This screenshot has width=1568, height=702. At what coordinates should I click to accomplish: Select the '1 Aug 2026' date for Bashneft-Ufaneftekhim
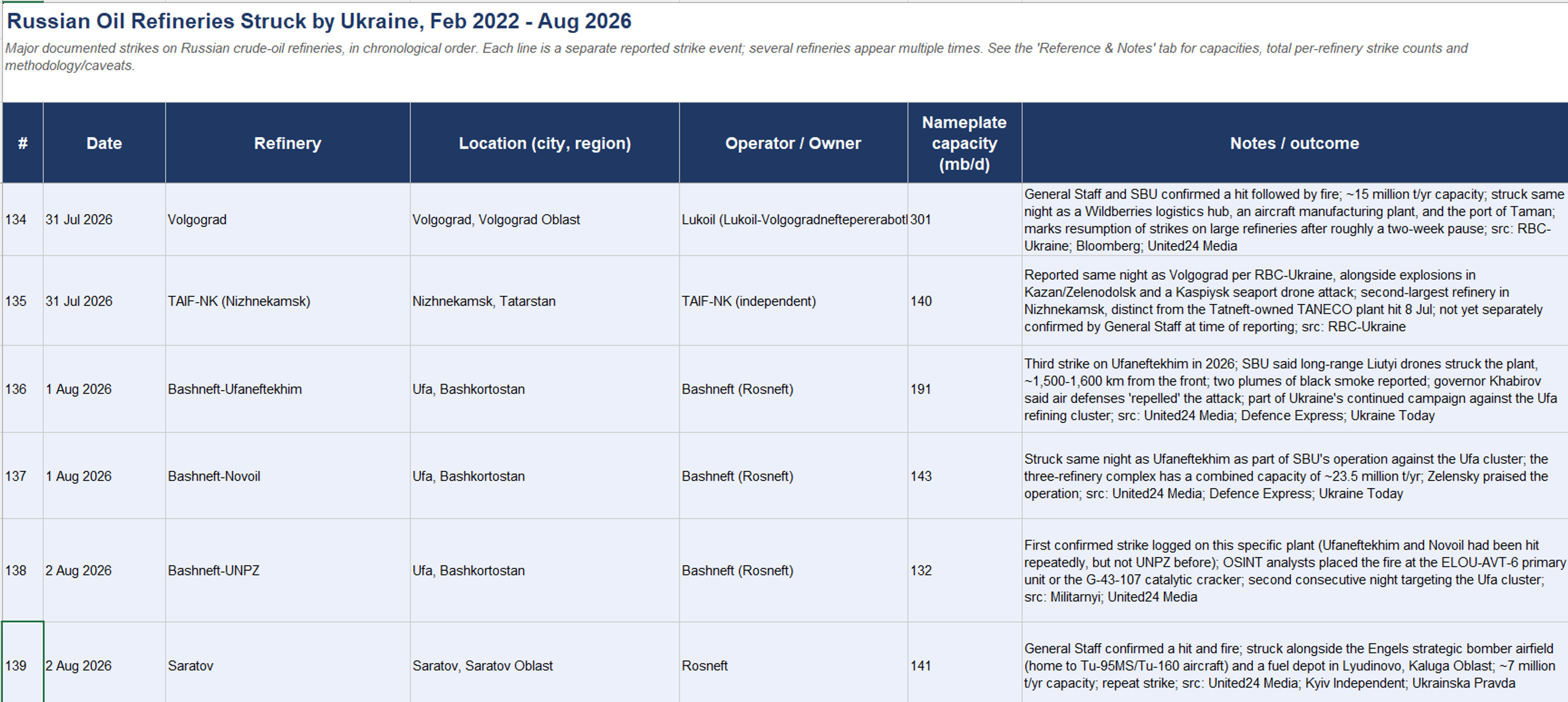click(104, 389)
